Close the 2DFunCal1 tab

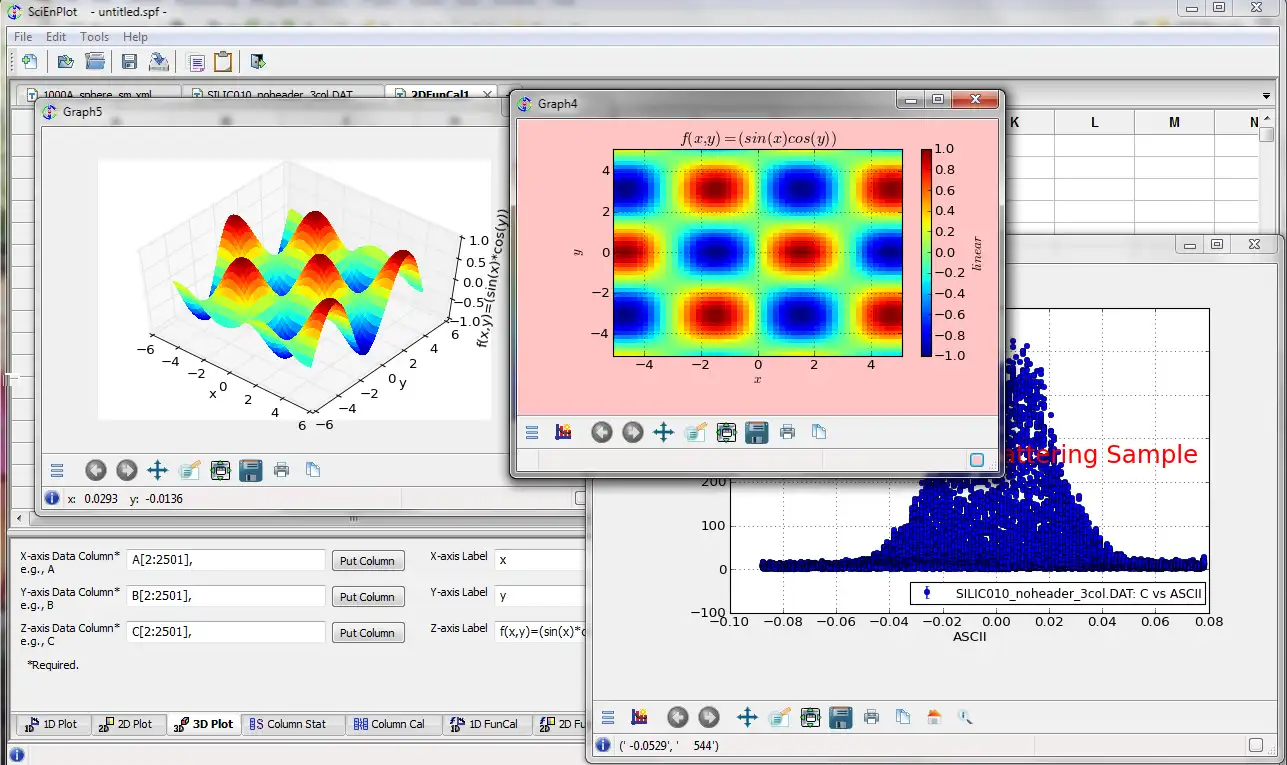point(487,94)
